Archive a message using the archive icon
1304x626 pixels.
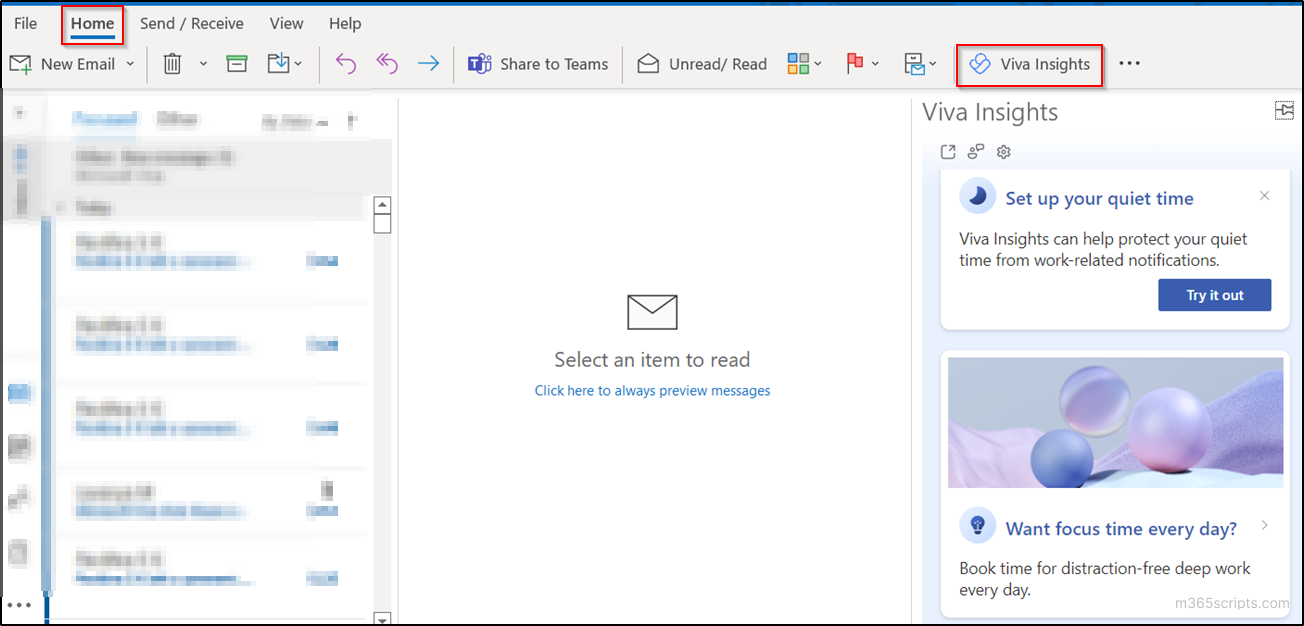pyautogui.click(x=236, y=63)
